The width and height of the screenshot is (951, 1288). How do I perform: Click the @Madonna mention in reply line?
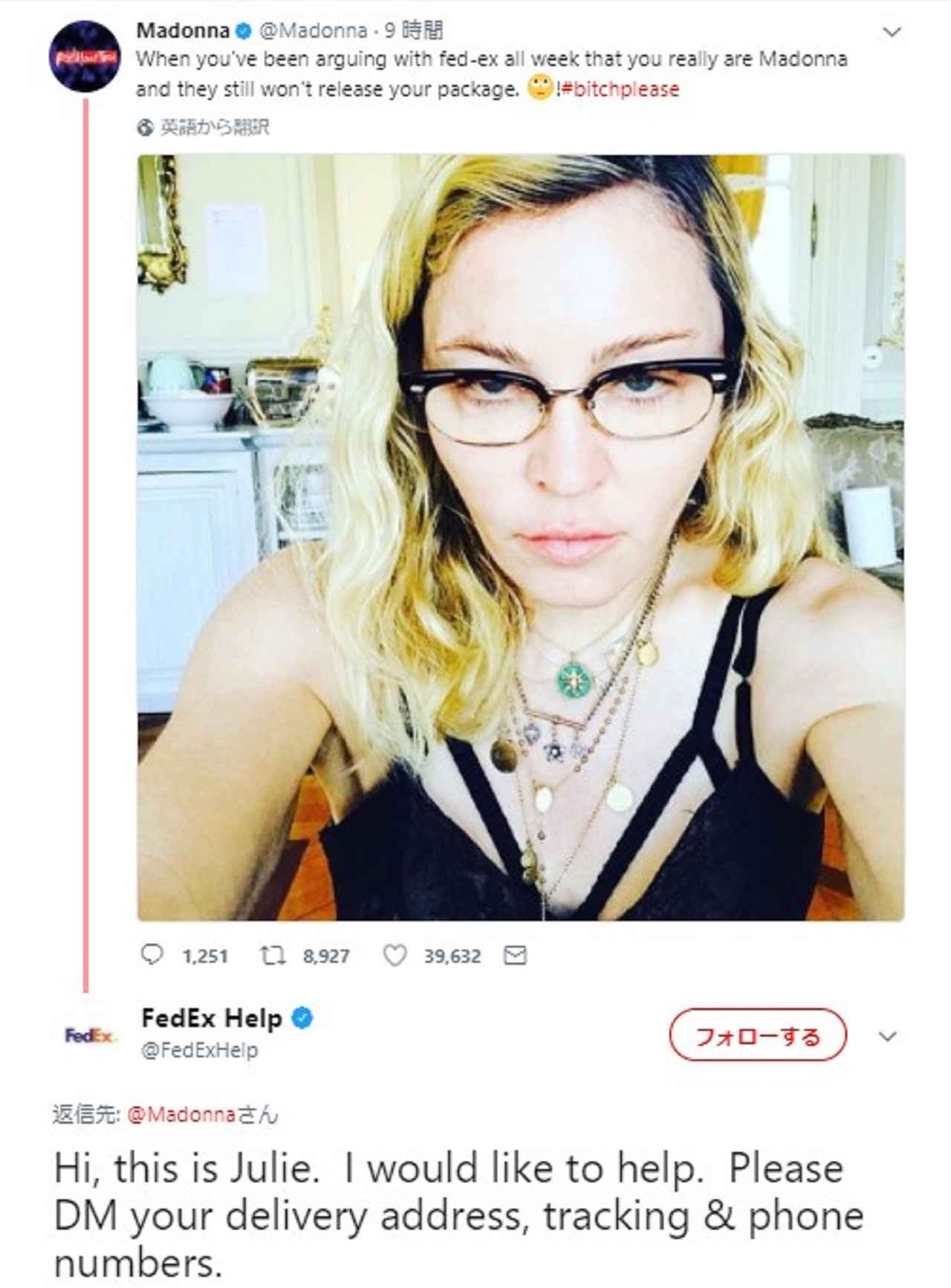(x=181, y=1115)
